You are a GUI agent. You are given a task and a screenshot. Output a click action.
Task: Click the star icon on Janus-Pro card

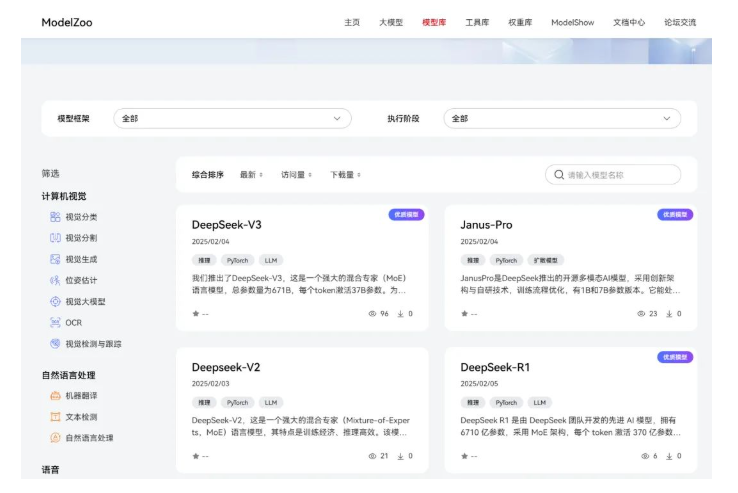(465, 314)
